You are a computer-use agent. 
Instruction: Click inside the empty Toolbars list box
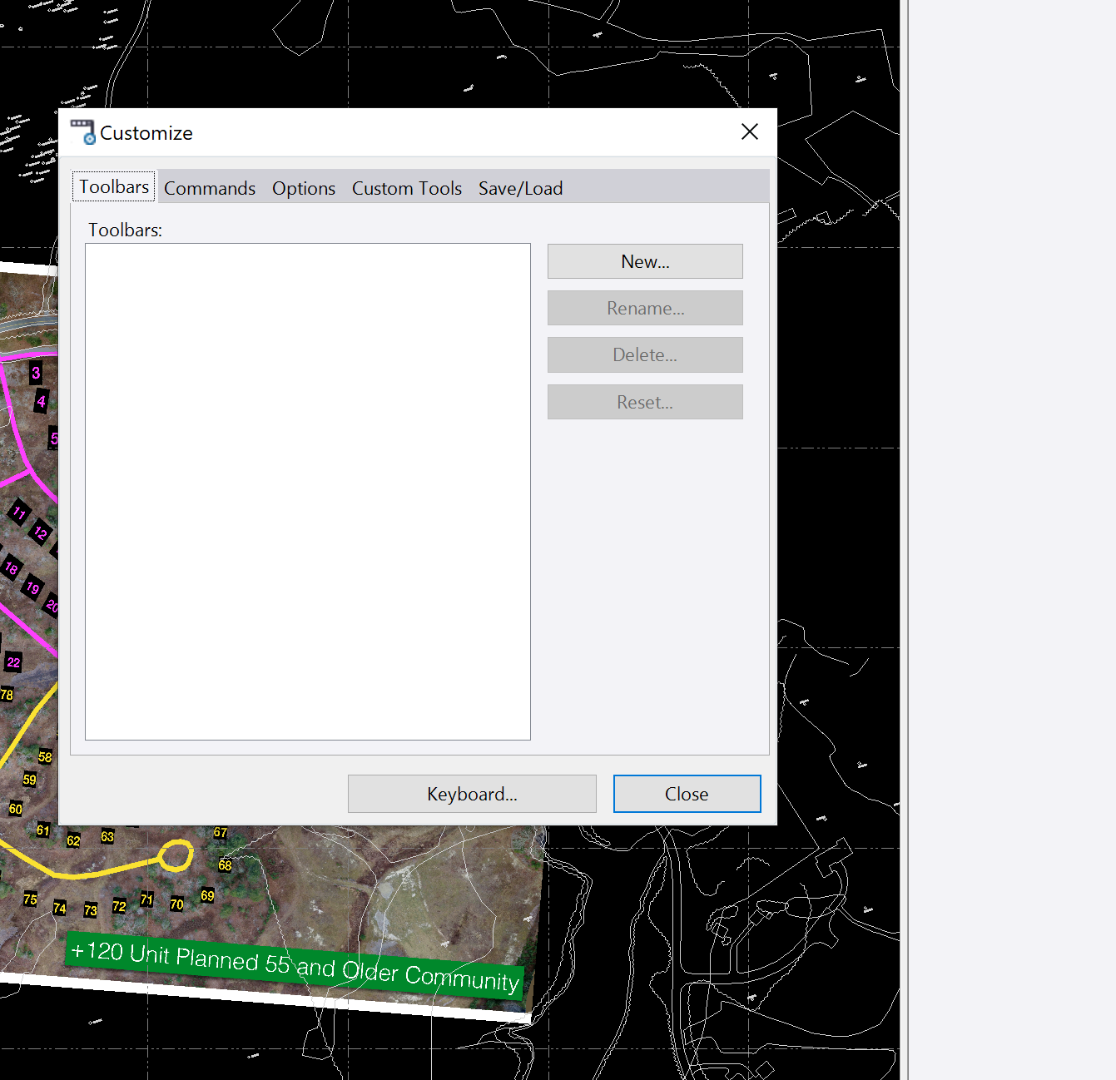307,491
